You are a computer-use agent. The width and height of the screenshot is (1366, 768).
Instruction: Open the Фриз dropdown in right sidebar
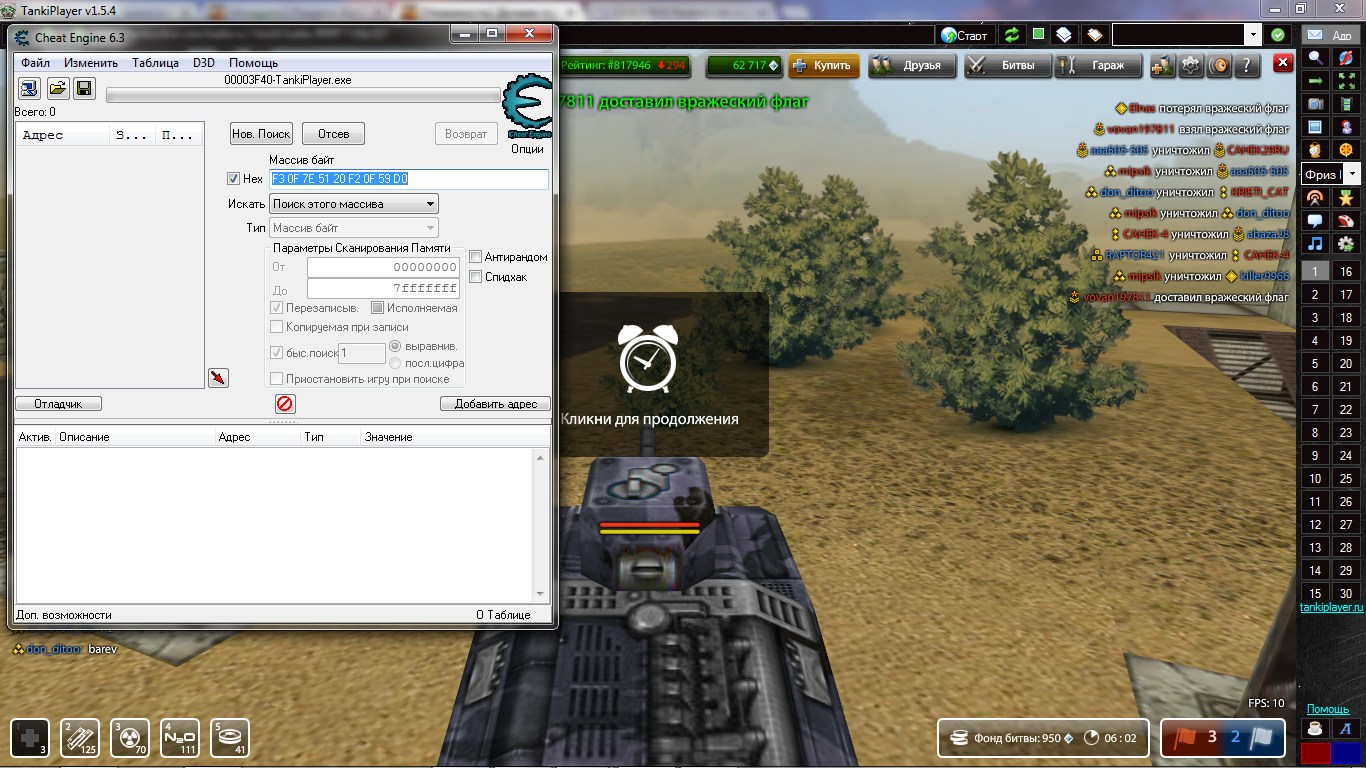click(1353, 174)
